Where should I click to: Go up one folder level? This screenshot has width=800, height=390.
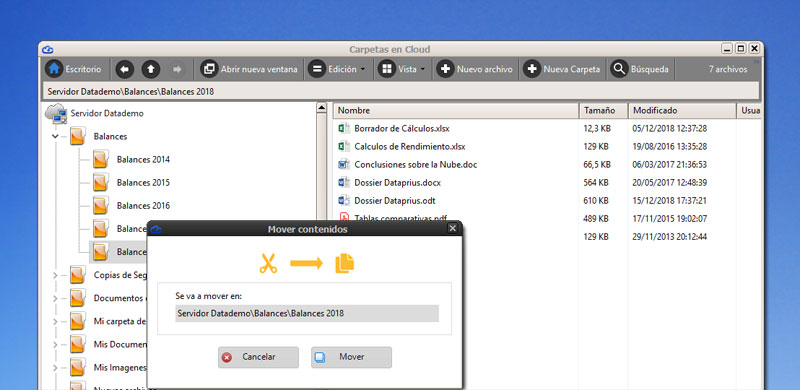coord(151,69)
